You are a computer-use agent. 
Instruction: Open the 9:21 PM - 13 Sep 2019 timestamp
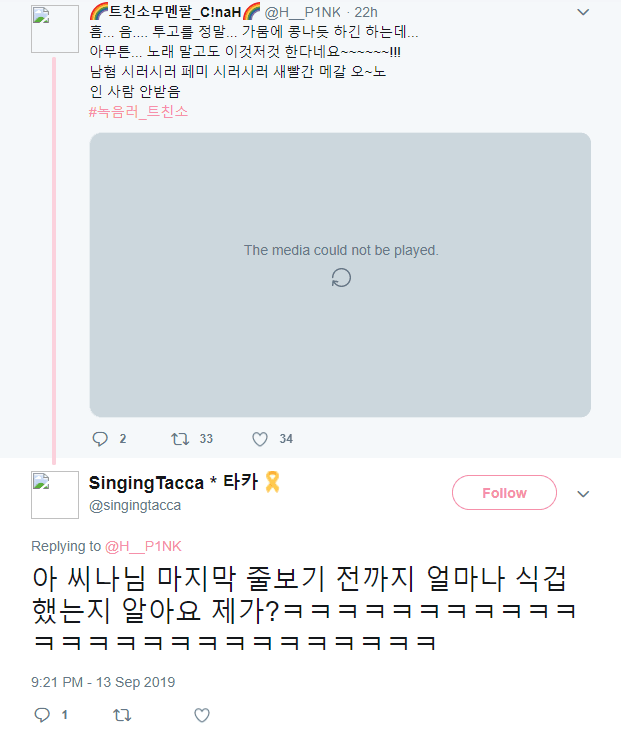pyautogui.click(x=103, y=682)
